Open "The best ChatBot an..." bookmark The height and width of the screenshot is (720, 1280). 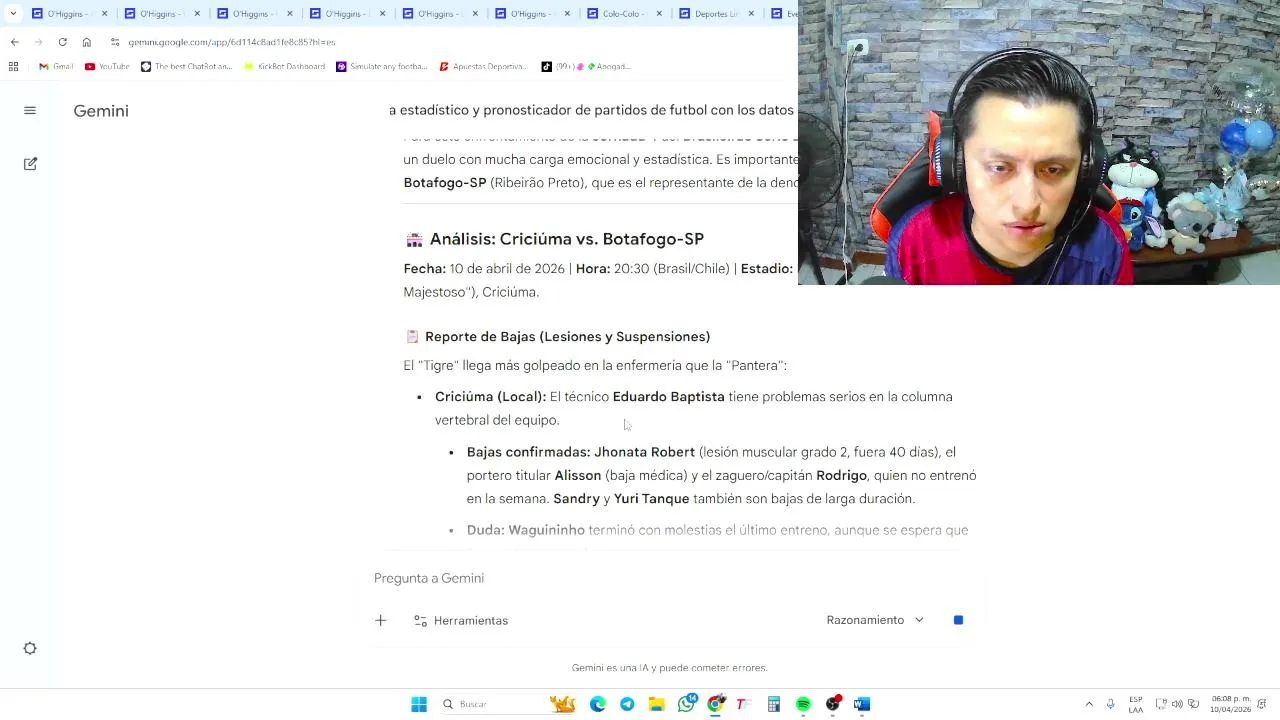pyautogui.click(x=186, y=66)
